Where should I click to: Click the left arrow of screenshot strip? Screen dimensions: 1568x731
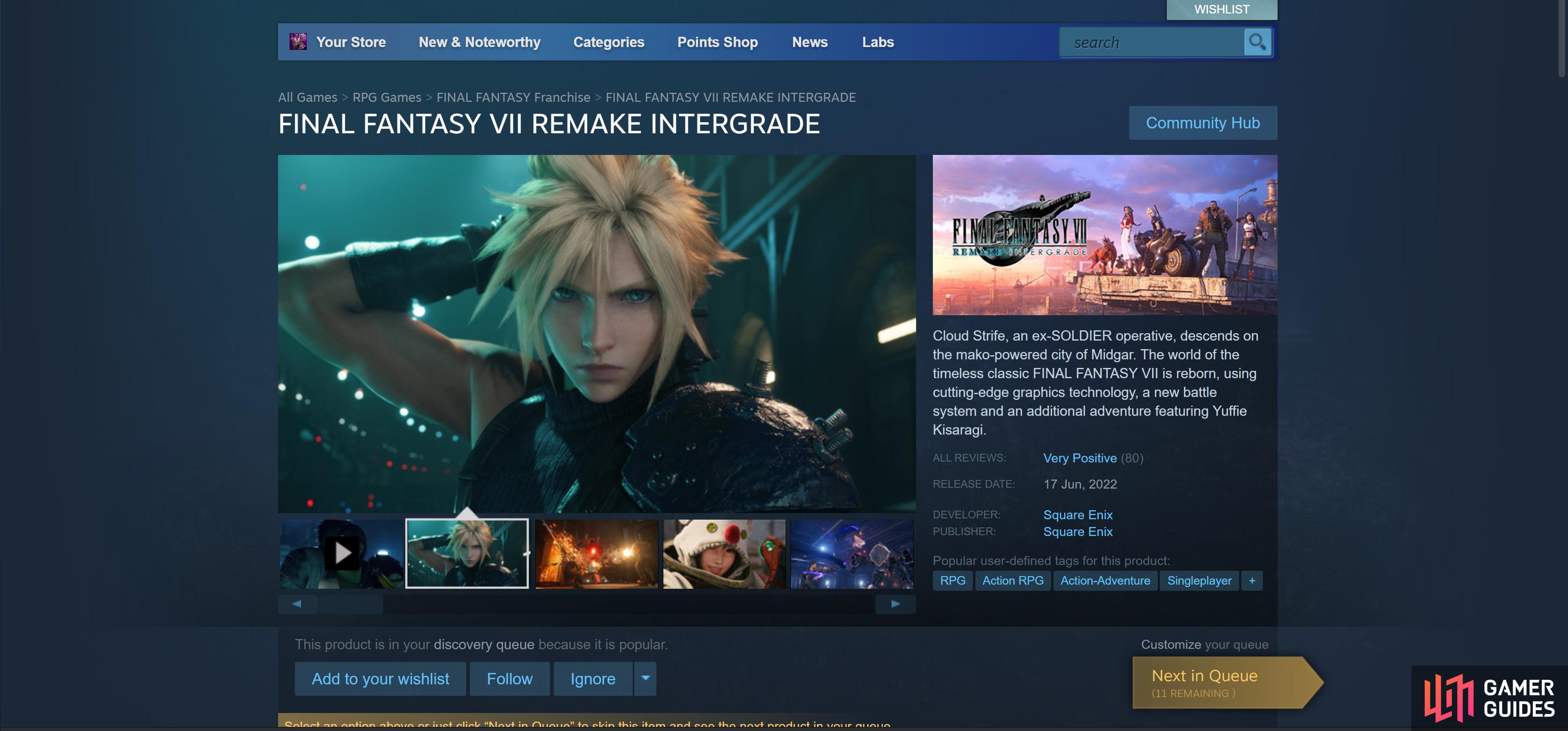coord(297,604)
